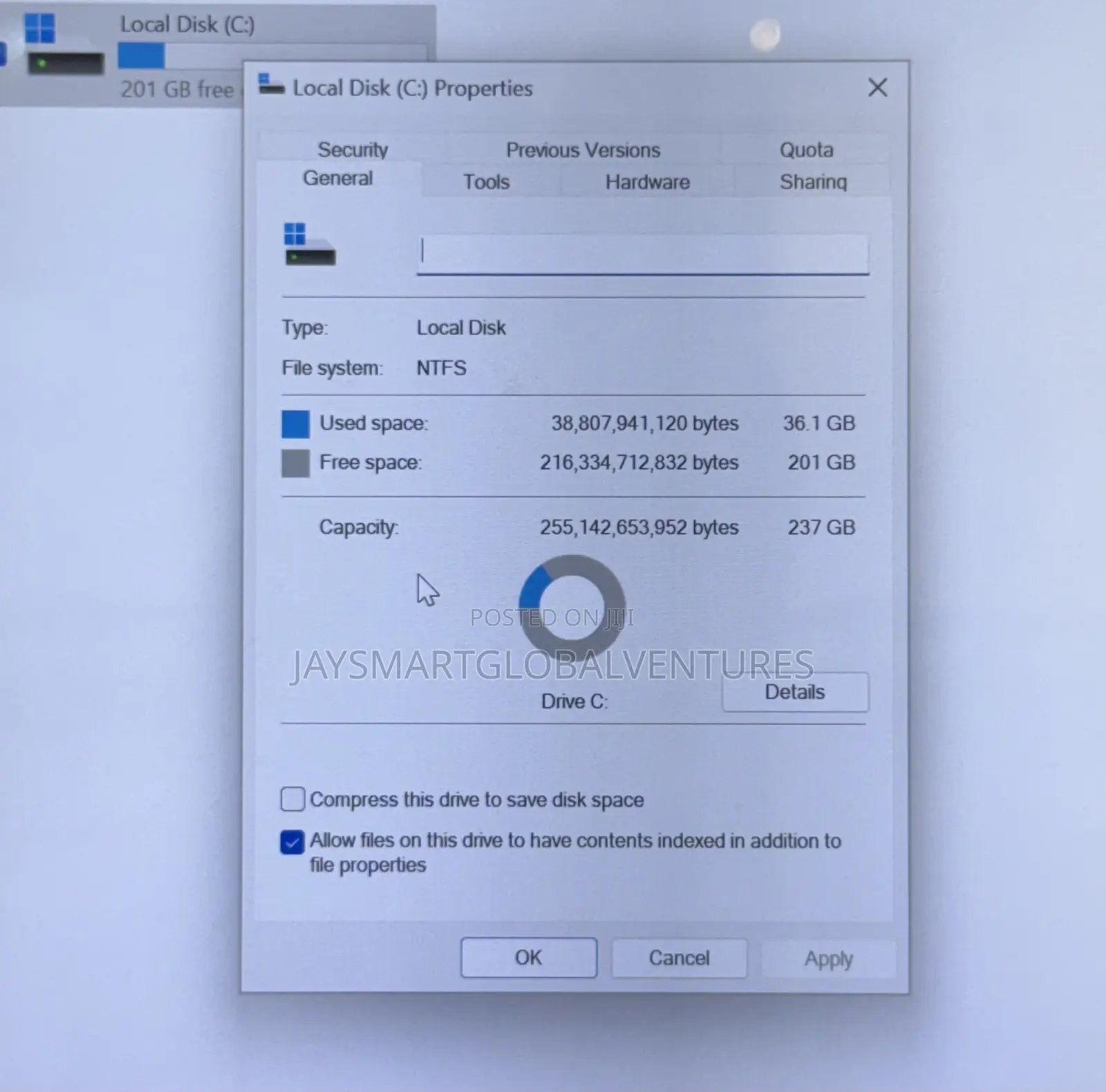This screenshot has height=1092, width=1106.
Task: Click the '36.1 GB' used space value
Action: click(818, 423)
